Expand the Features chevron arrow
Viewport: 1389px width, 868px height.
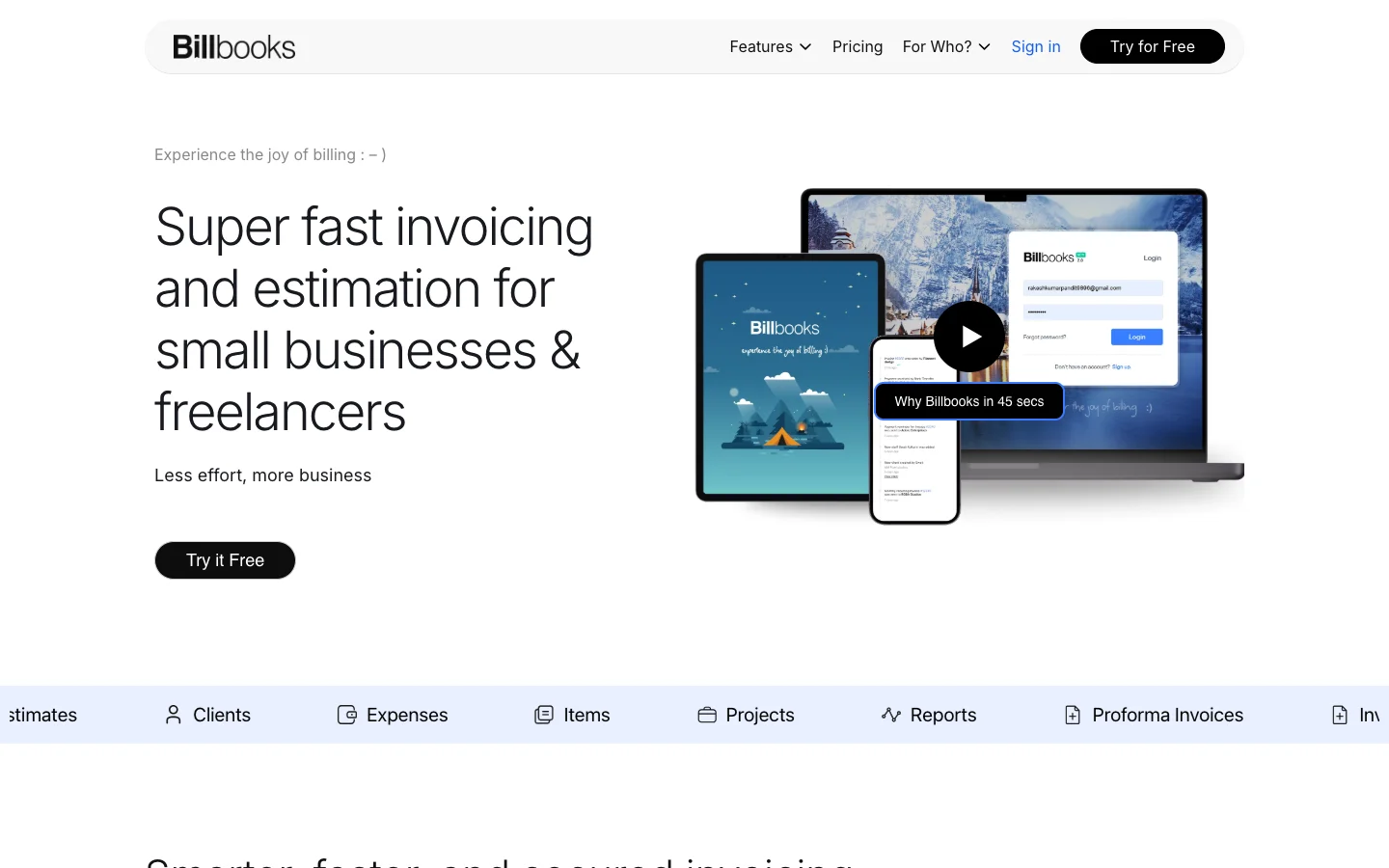tap(805, 46)
